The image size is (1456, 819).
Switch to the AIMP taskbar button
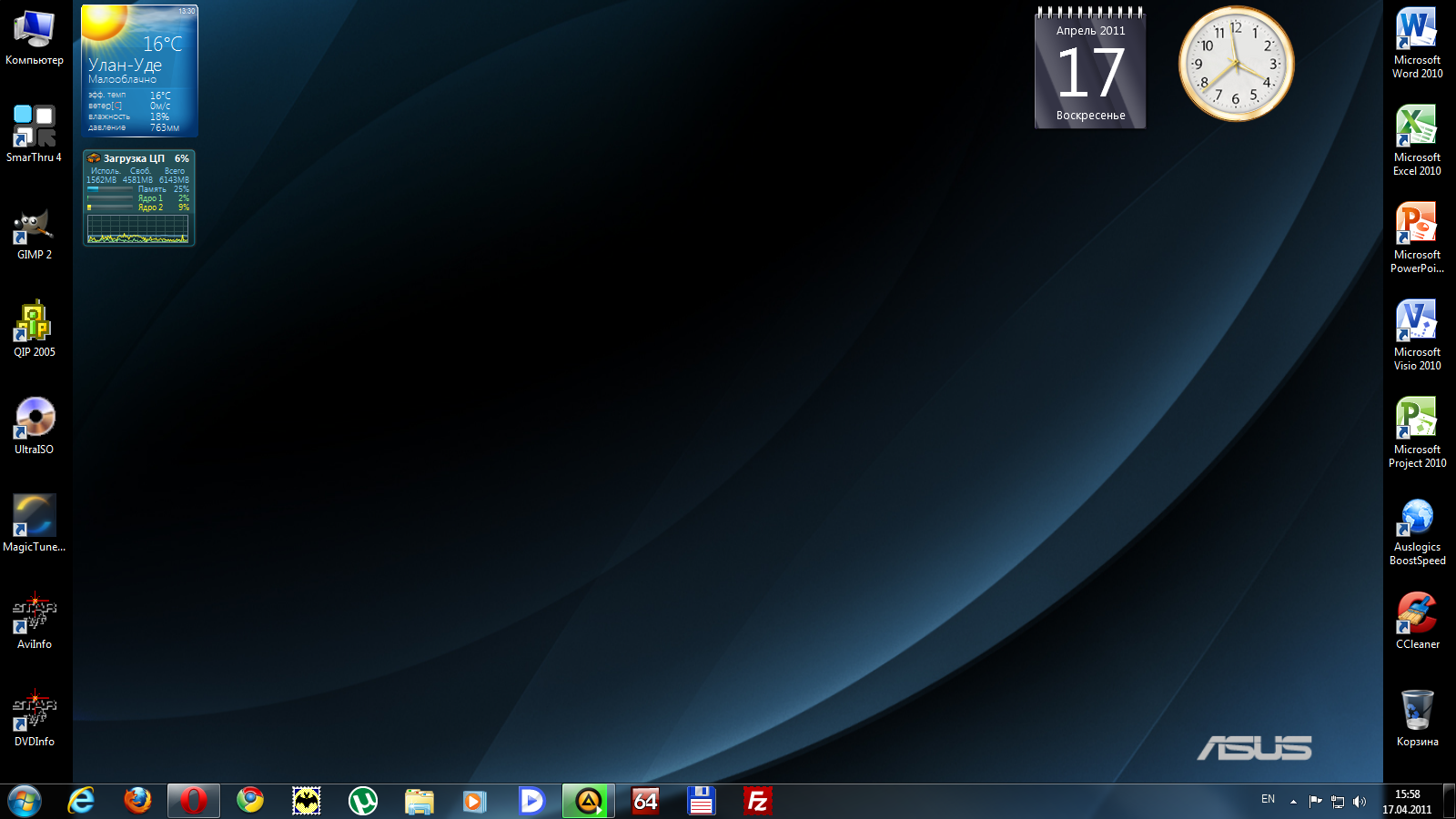click(x=589, y=801)
